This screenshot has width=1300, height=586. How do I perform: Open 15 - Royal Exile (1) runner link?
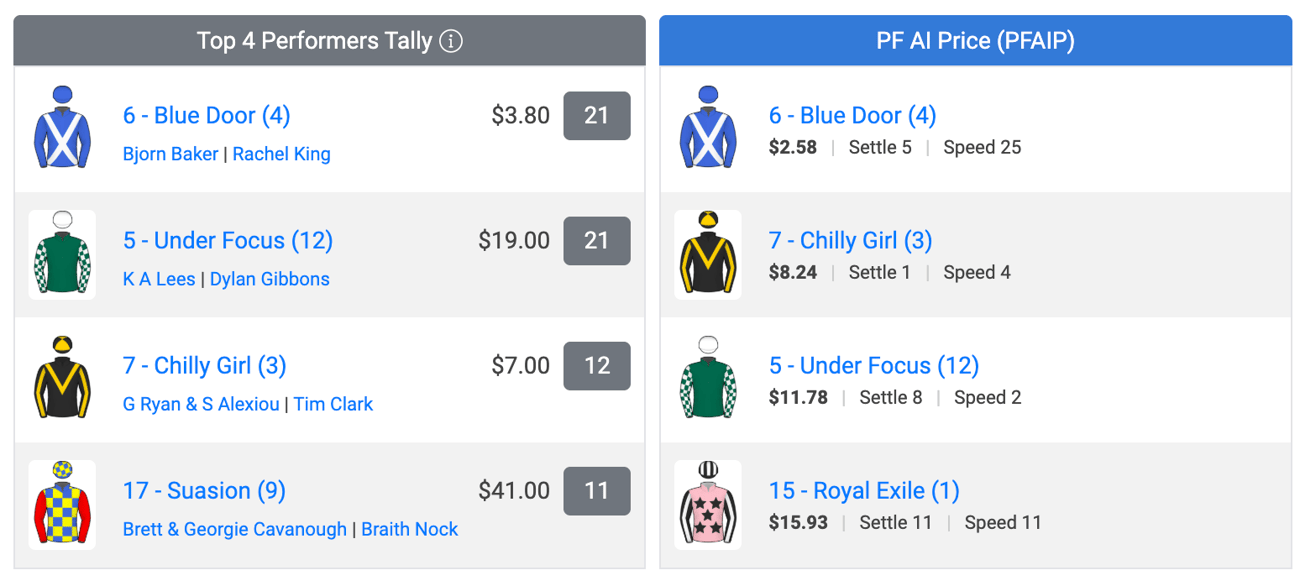pos(864,491)
